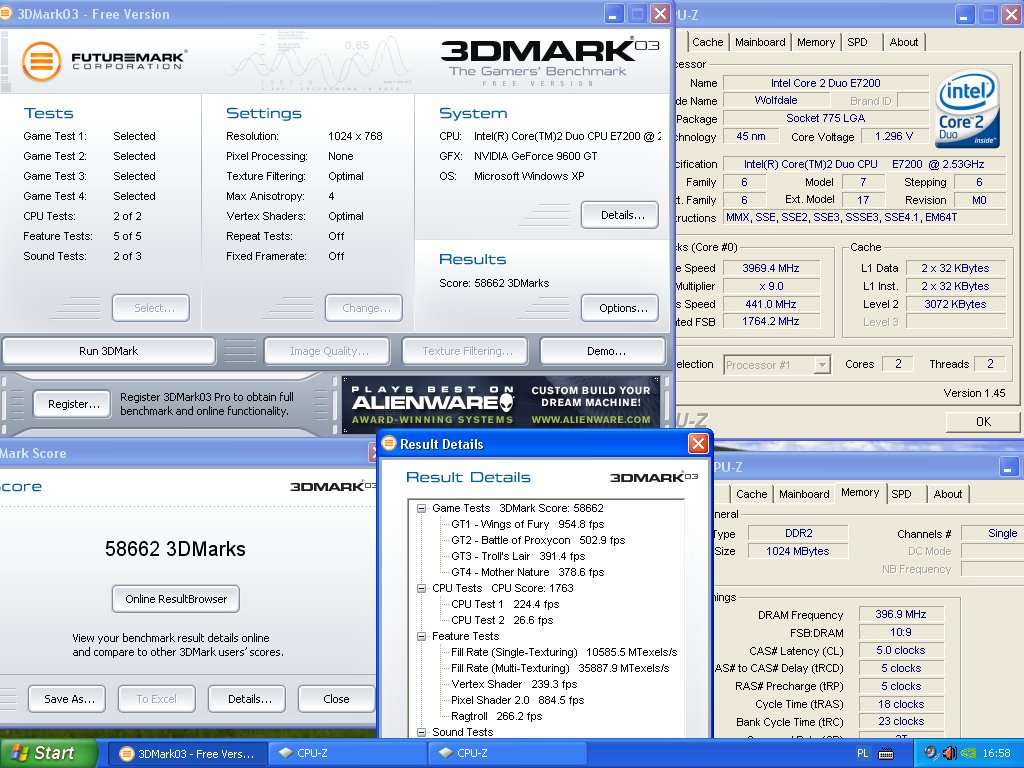Click the Intel Core 2 Duo logo
Image resolution: width=1024 pixels, height=768 pixels.
[968, 108]
